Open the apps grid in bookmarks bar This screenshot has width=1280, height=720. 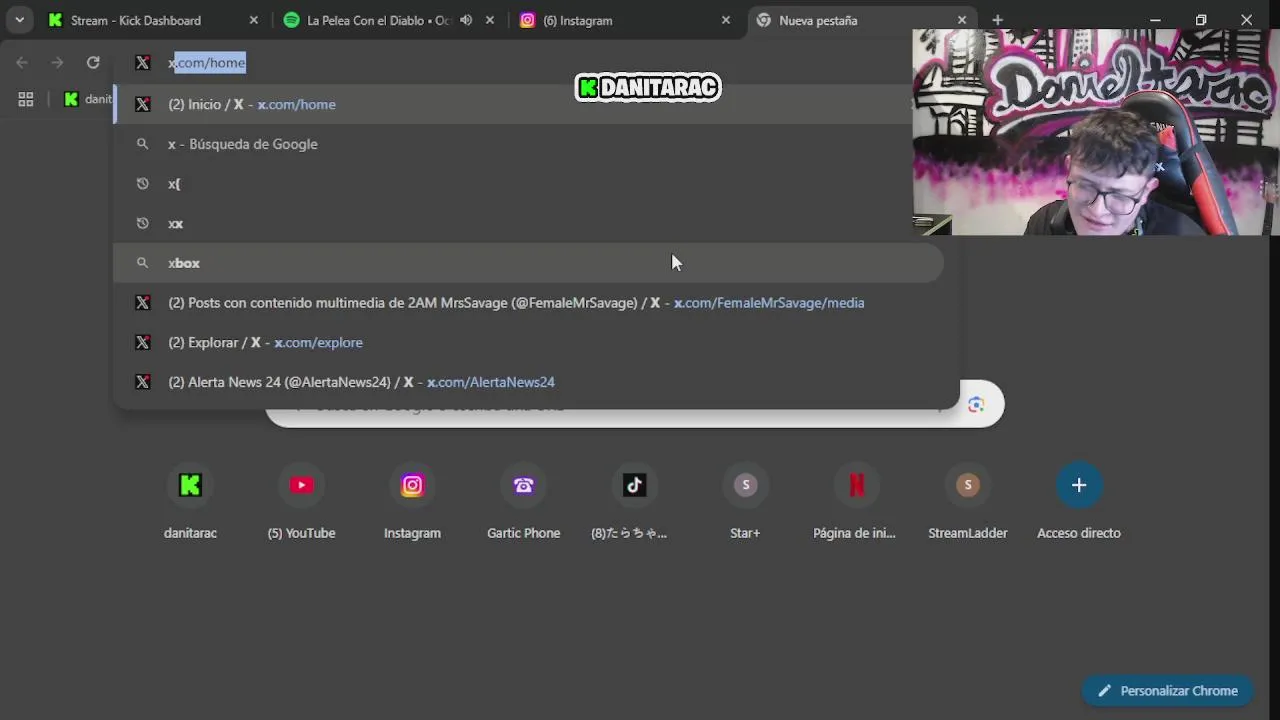(26, 99)
